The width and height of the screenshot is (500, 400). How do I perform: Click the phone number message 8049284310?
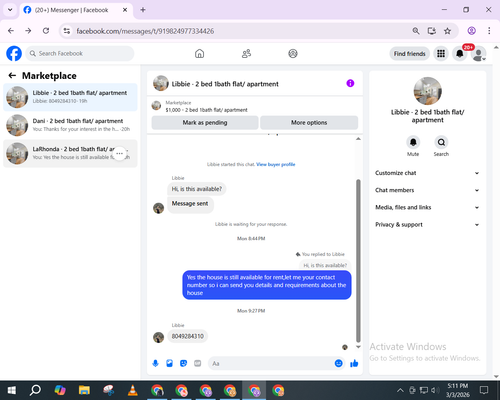click(x=188, y=336)
